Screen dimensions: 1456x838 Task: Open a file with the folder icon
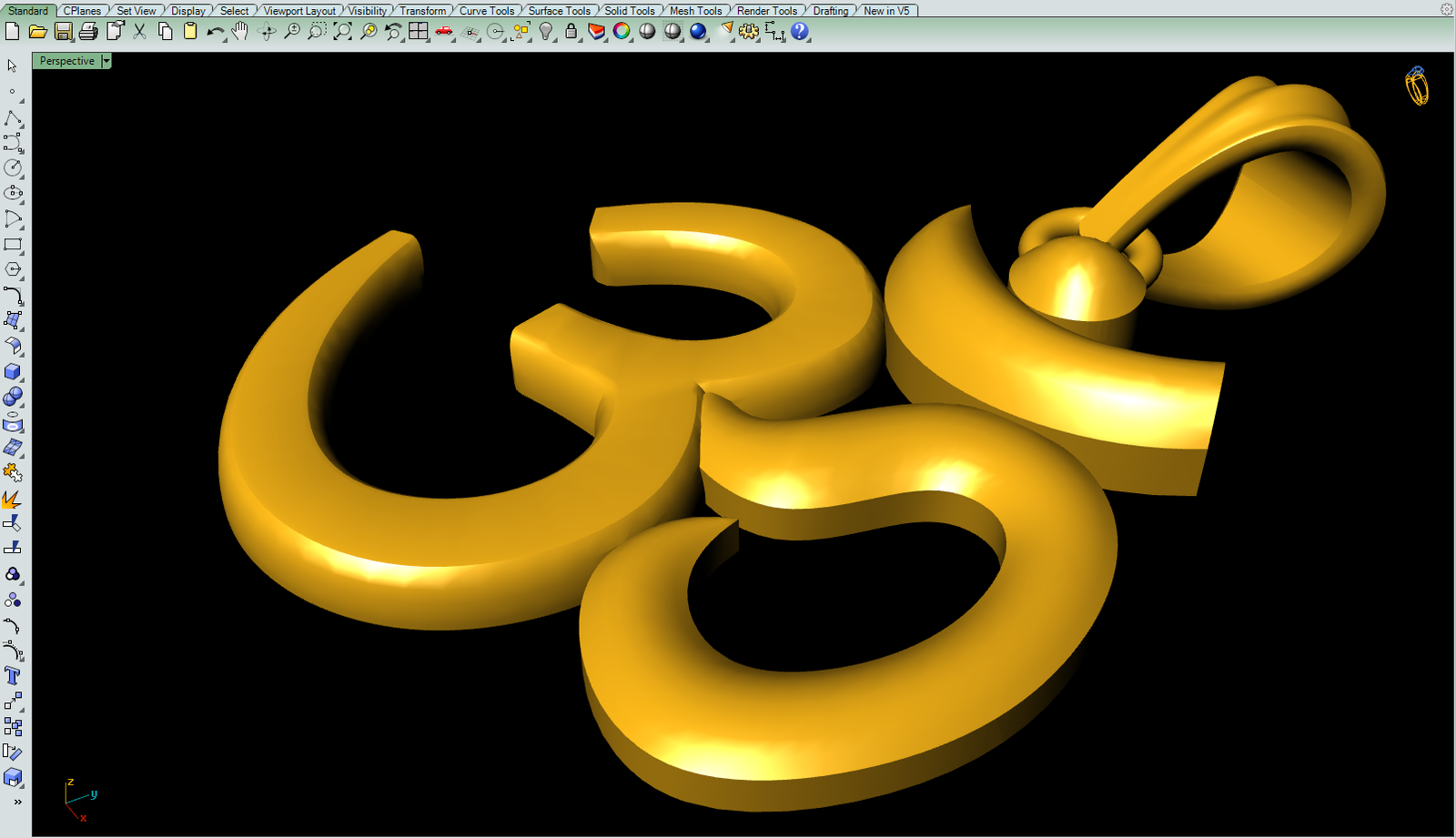point(37,31)
